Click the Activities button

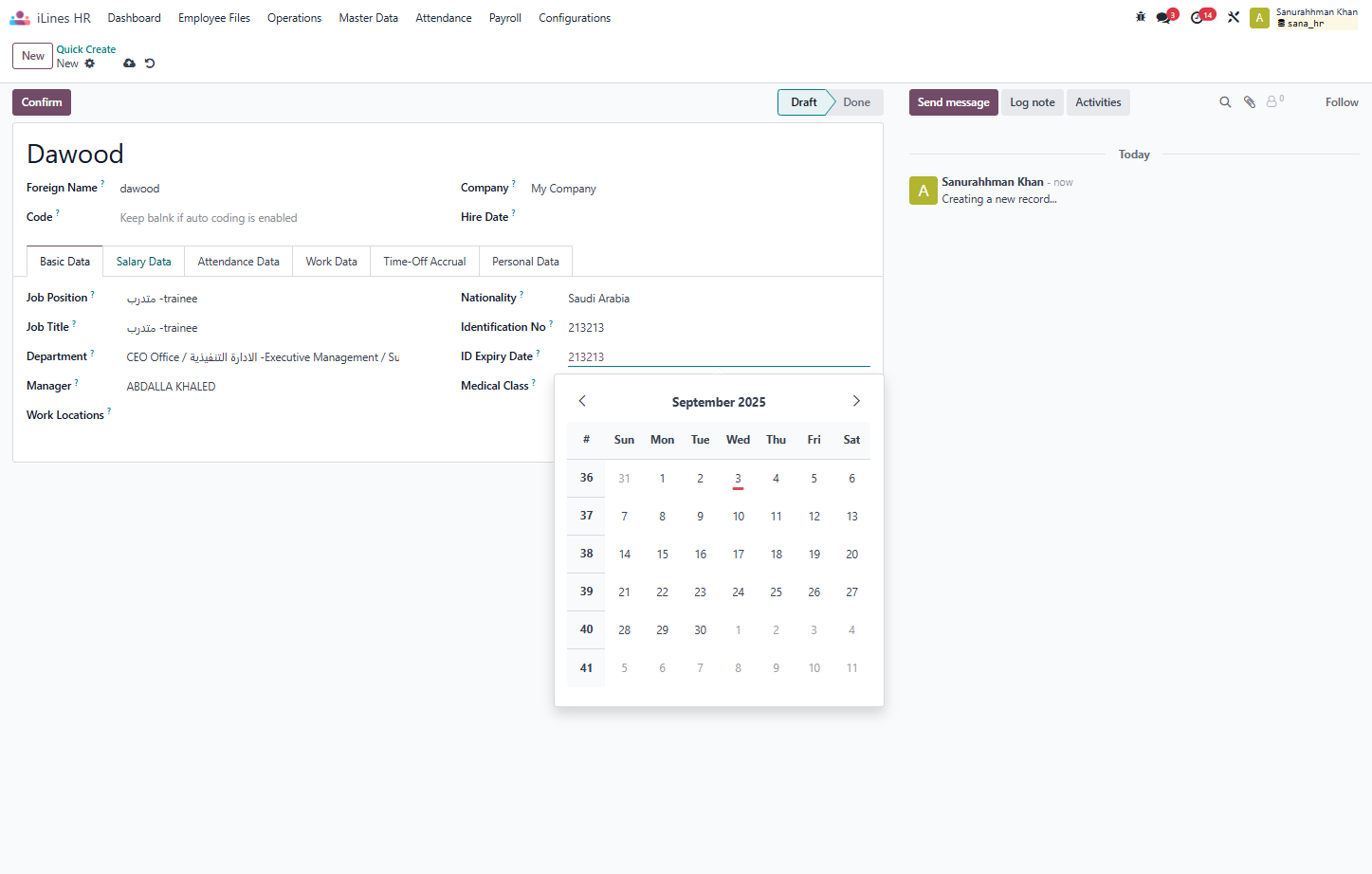(x=1098, y=102)
